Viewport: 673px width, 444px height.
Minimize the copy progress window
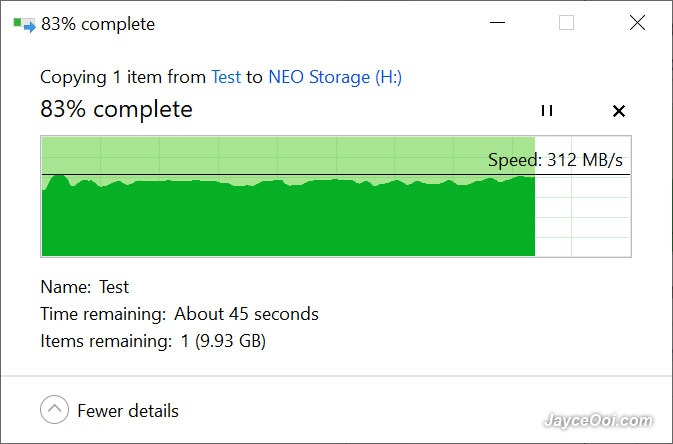497,23
